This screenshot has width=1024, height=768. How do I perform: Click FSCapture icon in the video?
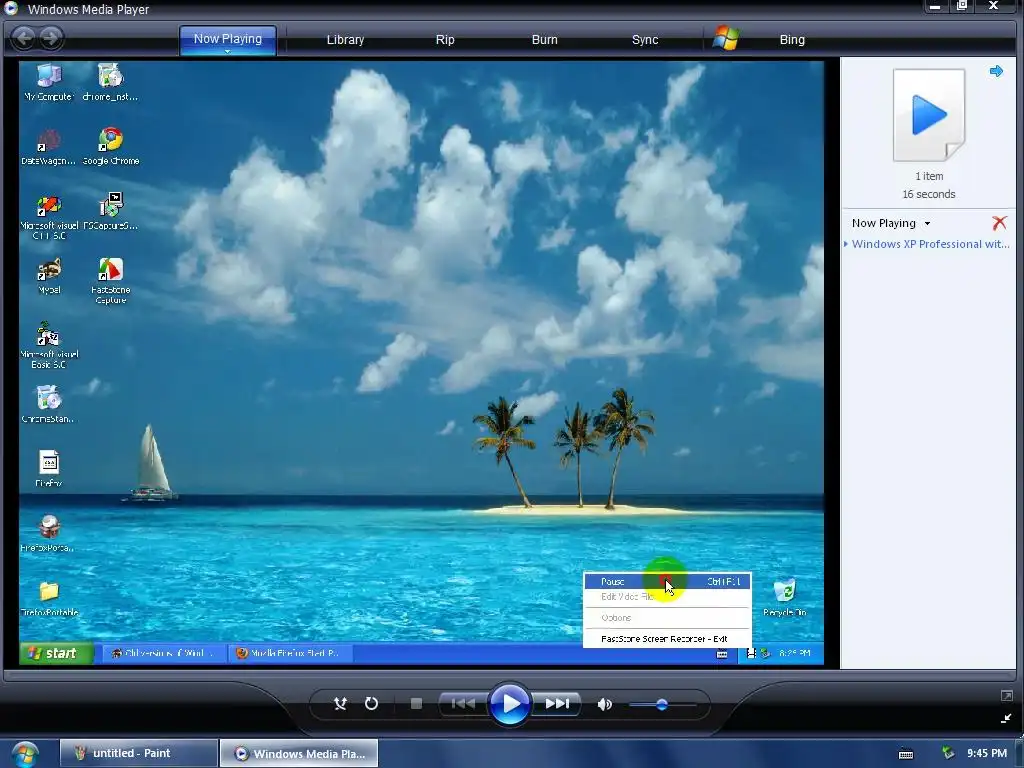tap(110, 212)
